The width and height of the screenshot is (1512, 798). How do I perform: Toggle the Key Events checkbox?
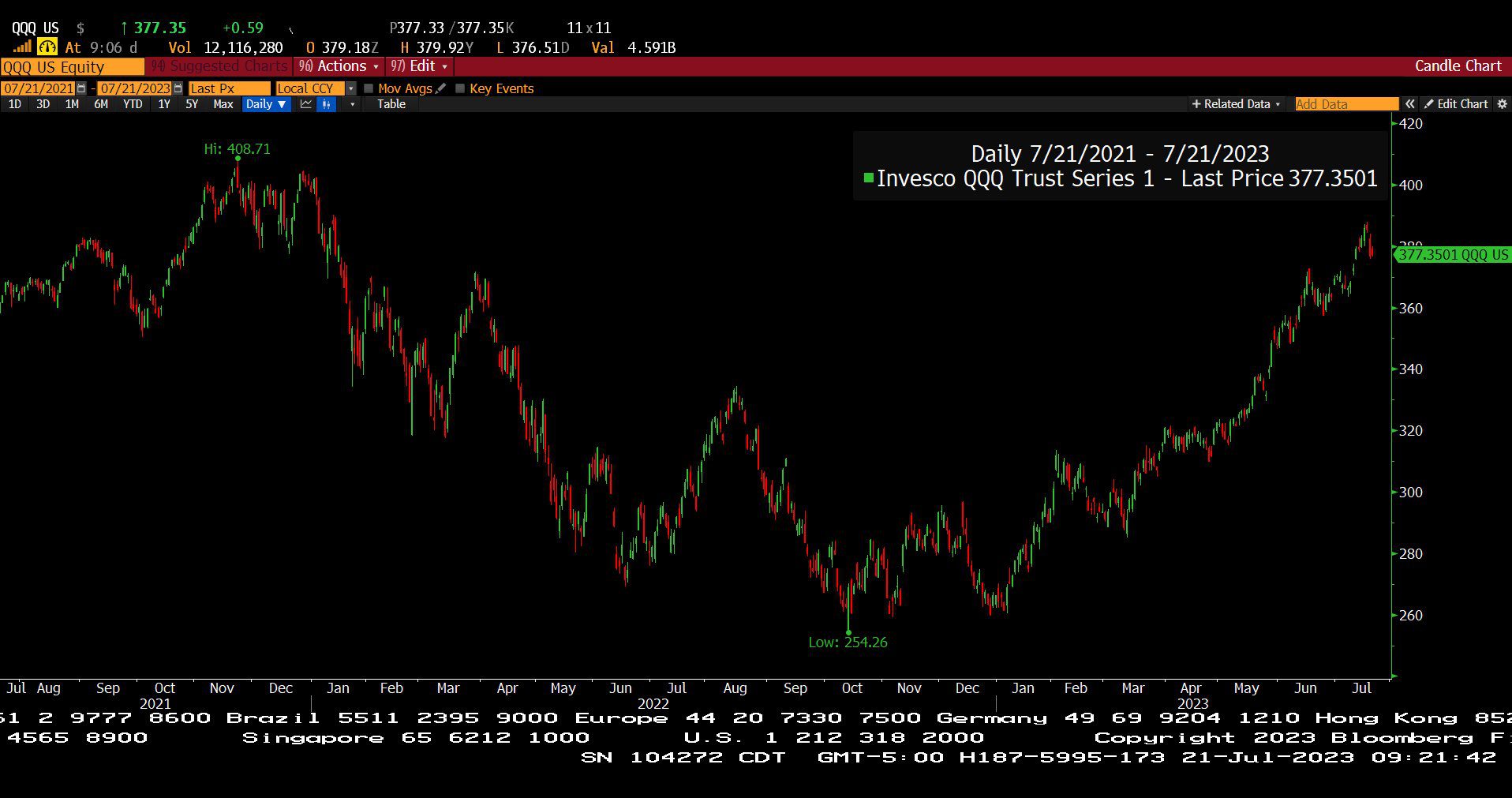[460, 88]
